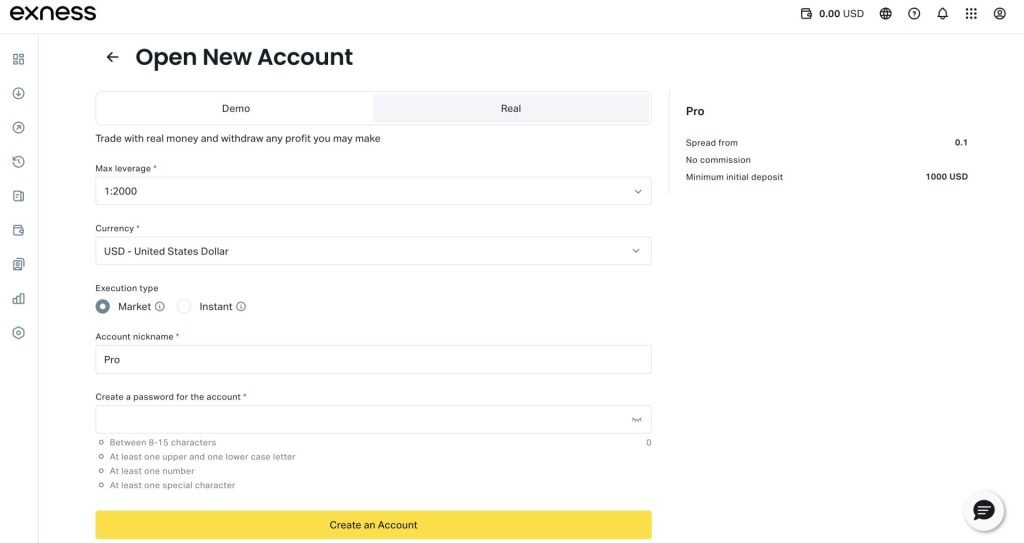Open the Currency dropdown

coord(373,251)
